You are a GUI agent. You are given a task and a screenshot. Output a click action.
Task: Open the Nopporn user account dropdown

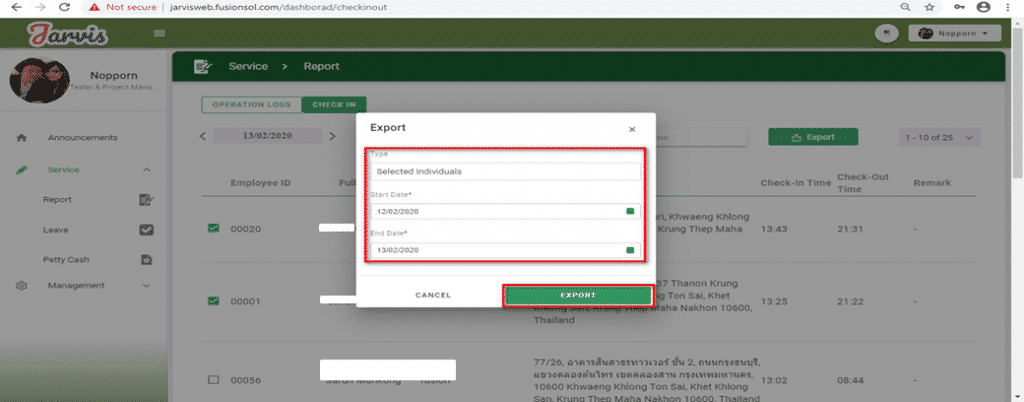954,33
